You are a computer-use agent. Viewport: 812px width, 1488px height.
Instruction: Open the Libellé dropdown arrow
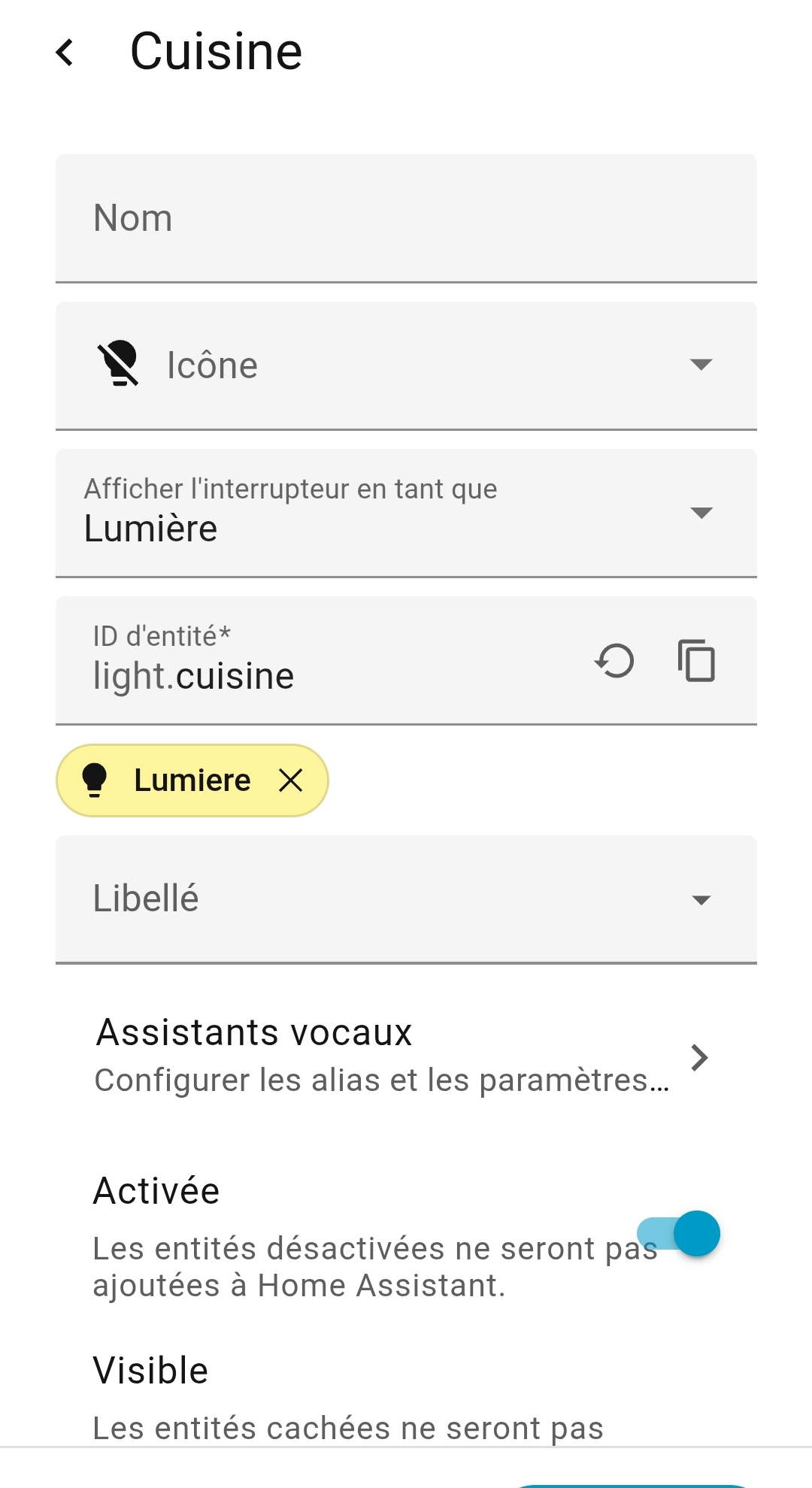[x=701, y=900]
